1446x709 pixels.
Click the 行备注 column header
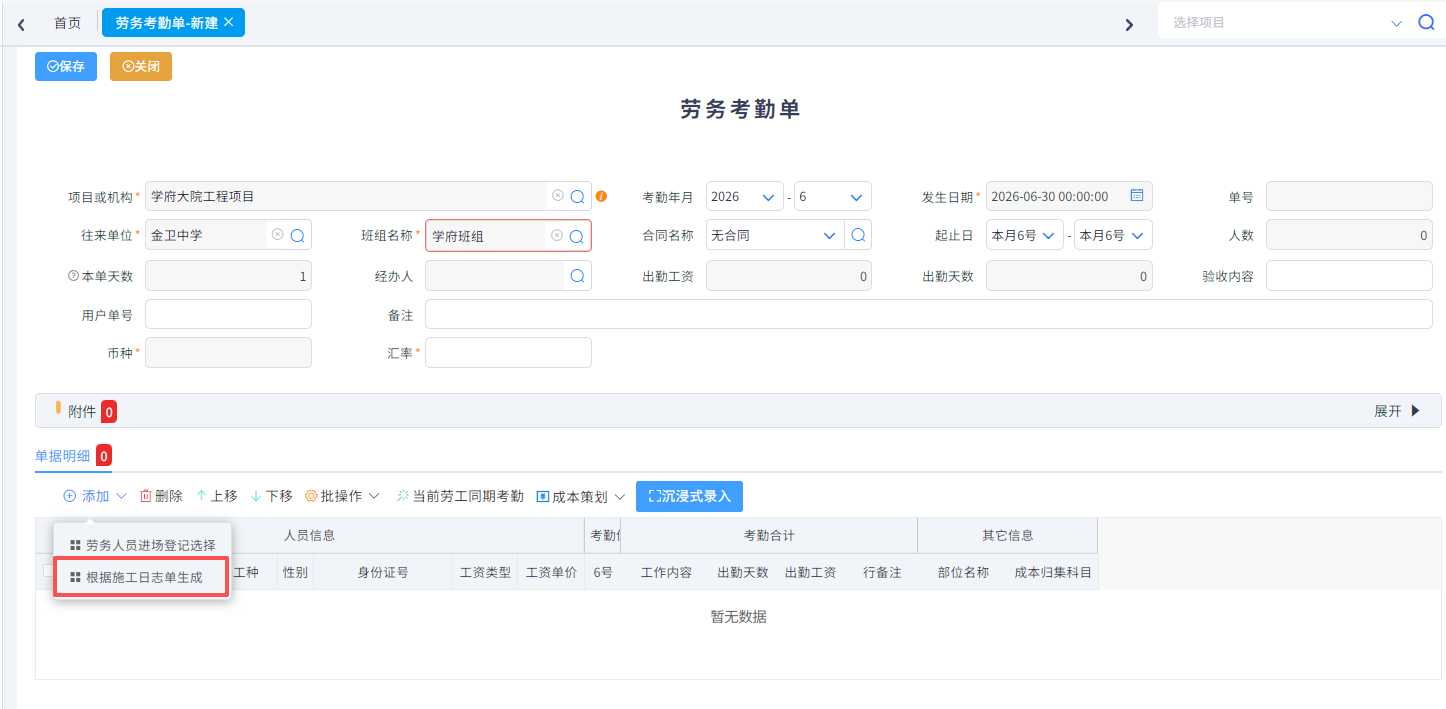pos(882,573)
